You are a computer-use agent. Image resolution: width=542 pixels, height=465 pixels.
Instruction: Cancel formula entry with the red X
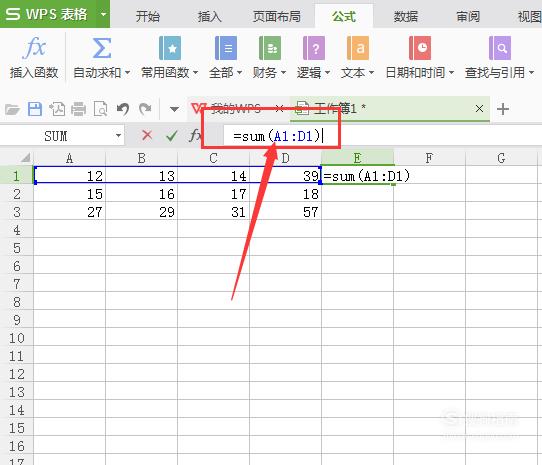[x=147, y=135]
